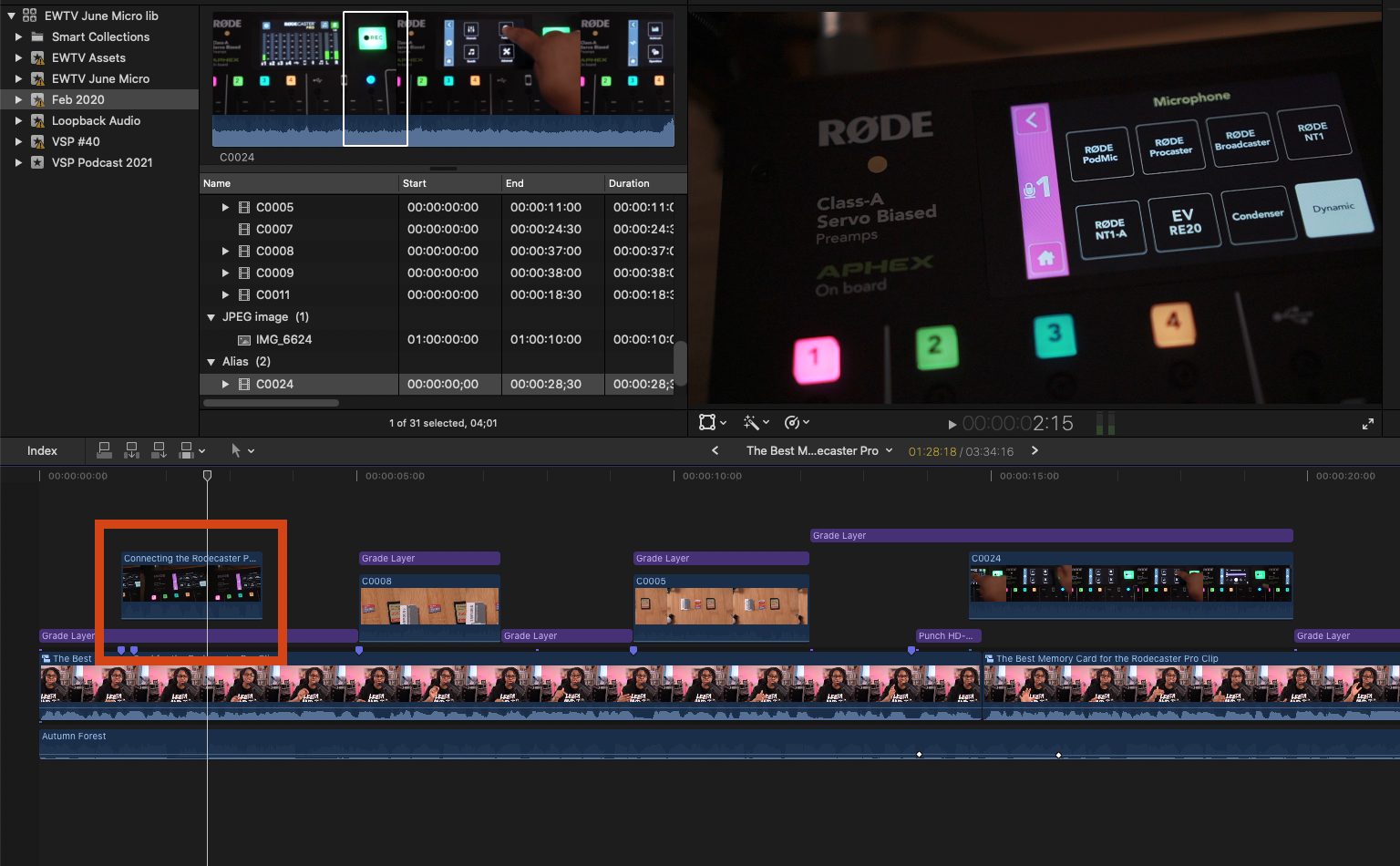Collapse the Alias group
Viewport: 1400px width, 866px height.
[x=211, y=362]
